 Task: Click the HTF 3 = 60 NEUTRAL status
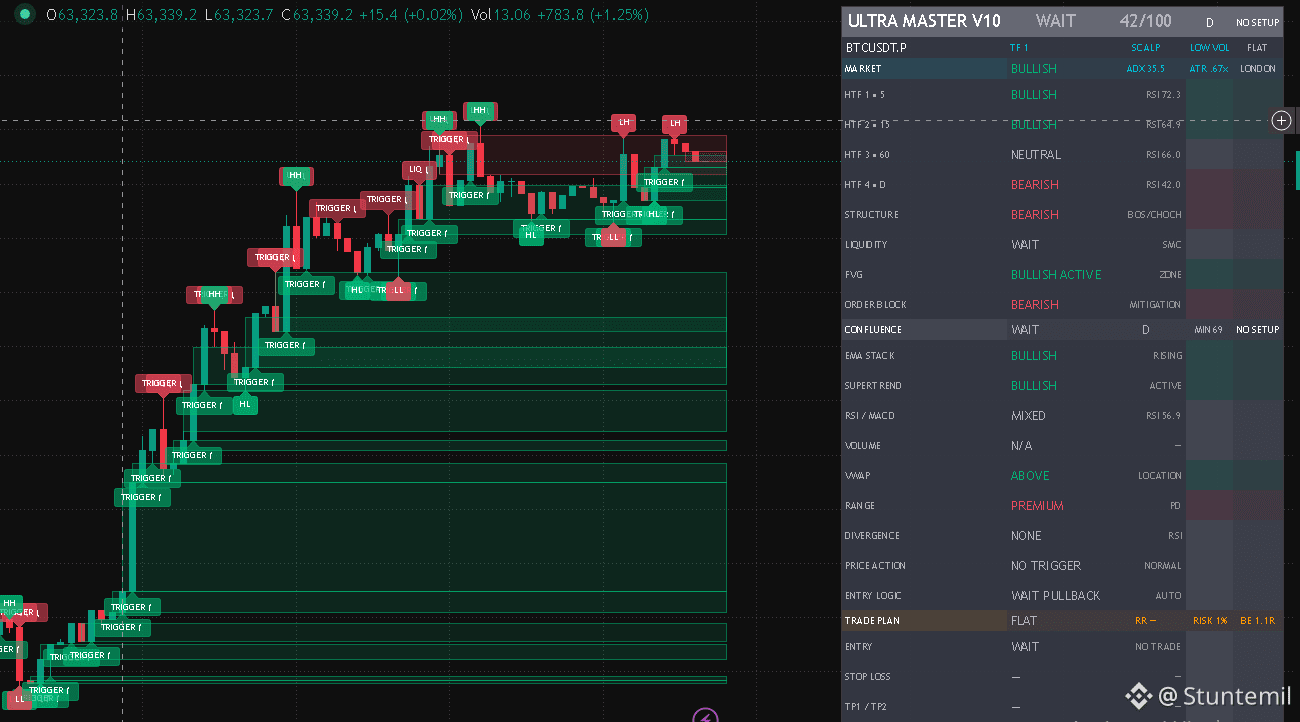pyautogui.click(x=1036, y=155)
